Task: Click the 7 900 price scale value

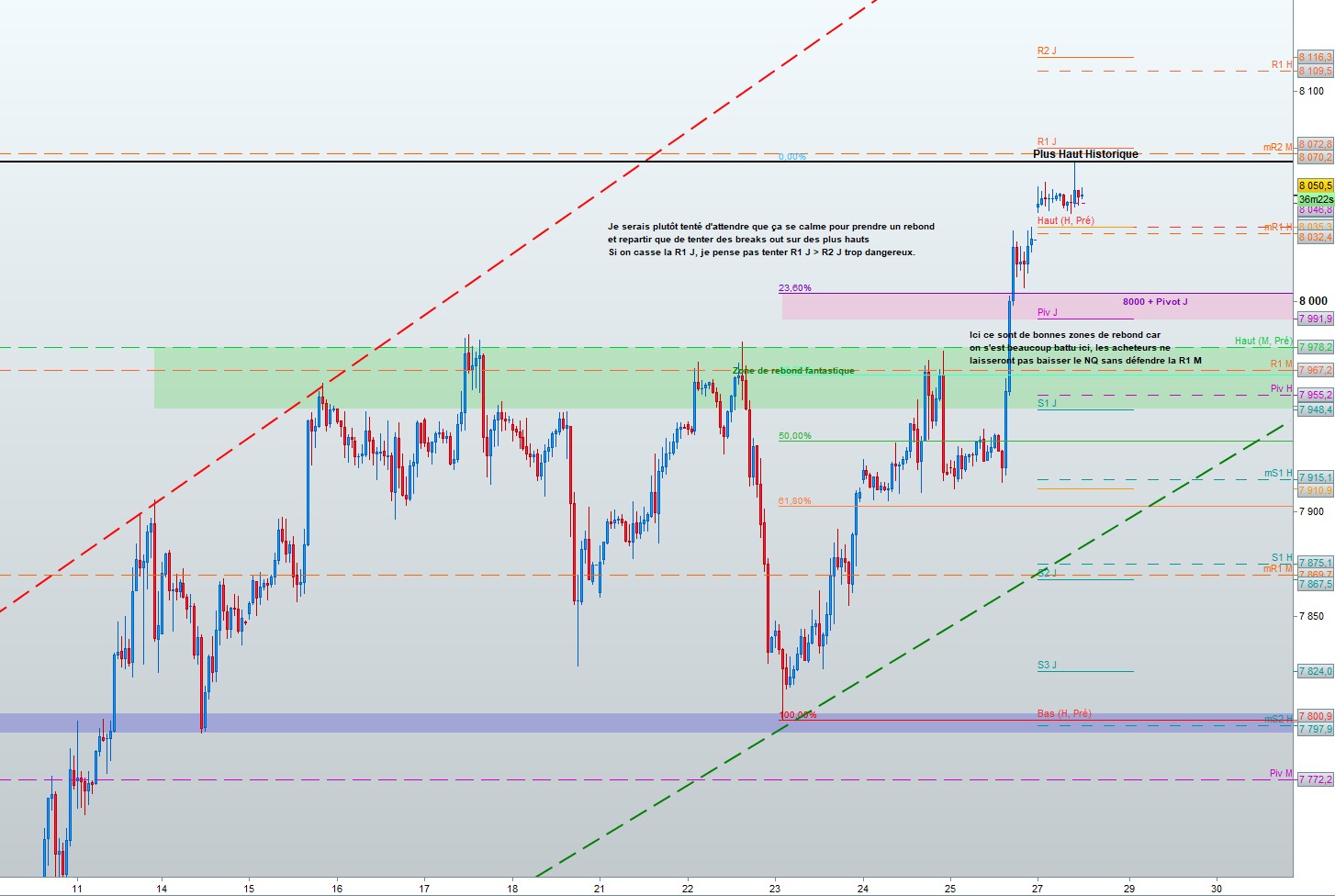Action: tap(1311, 511)
